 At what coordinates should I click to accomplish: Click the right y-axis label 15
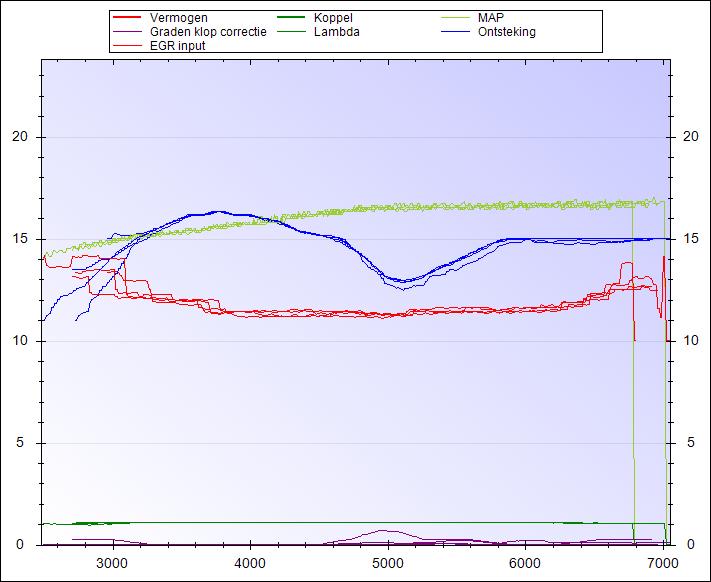click(690, 238)
